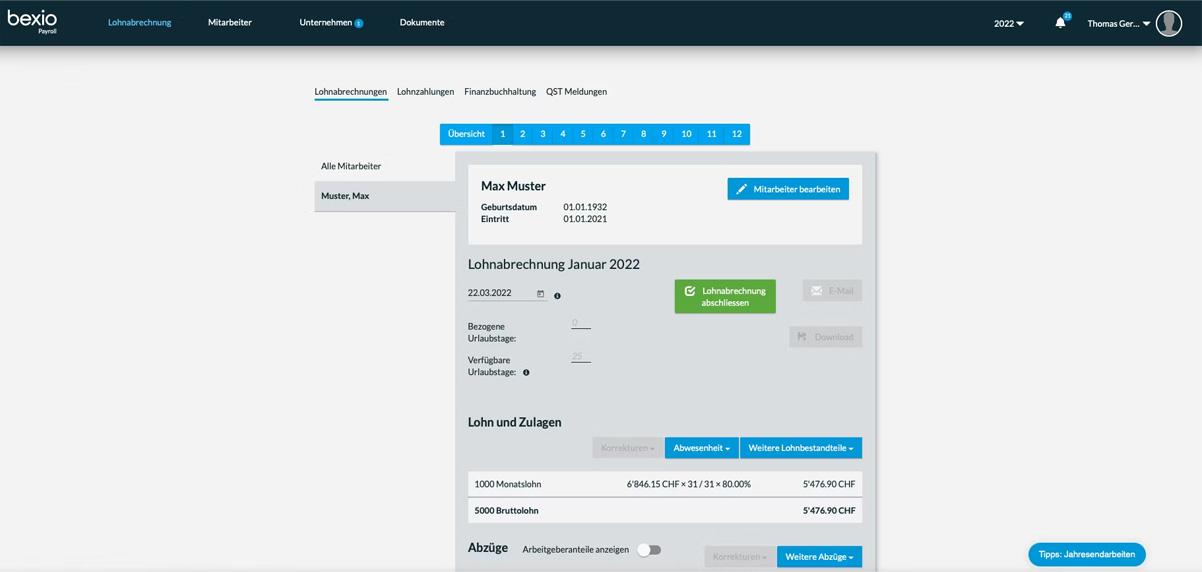Click info icon beside Verfügbare Urlaubstage

coord(526,373)
